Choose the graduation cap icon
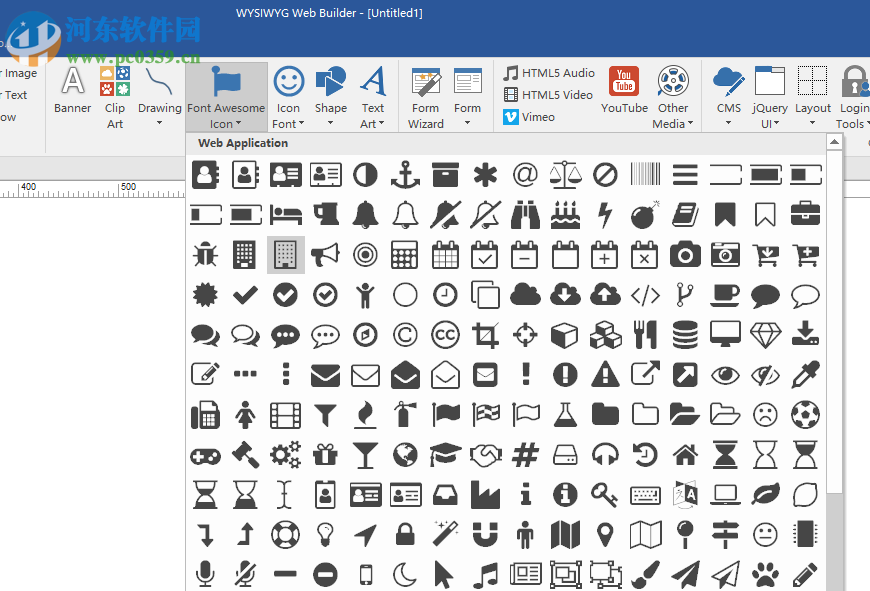 445,454
